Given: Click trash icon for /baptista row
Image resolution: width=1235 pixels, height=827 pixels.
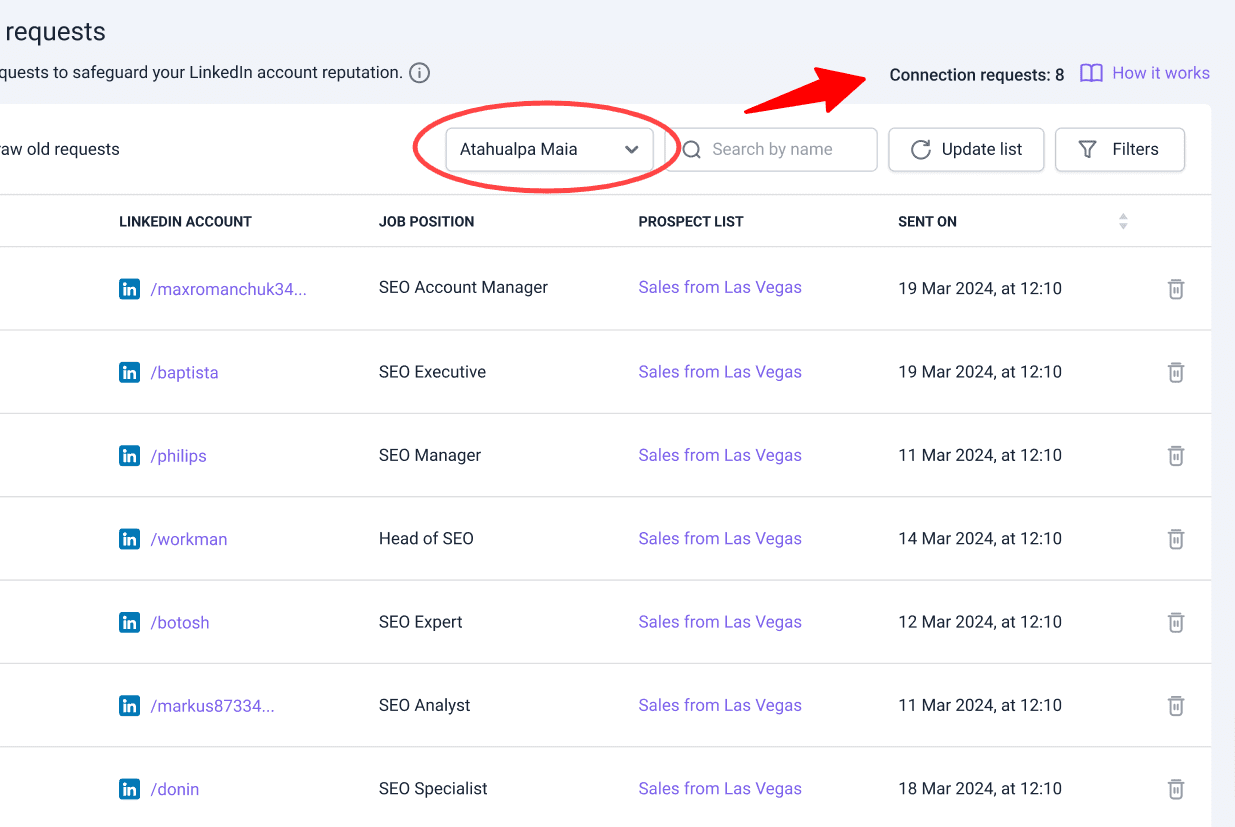Looking at the screenshot, I should pyautogui.click(x=1176, y=372).
